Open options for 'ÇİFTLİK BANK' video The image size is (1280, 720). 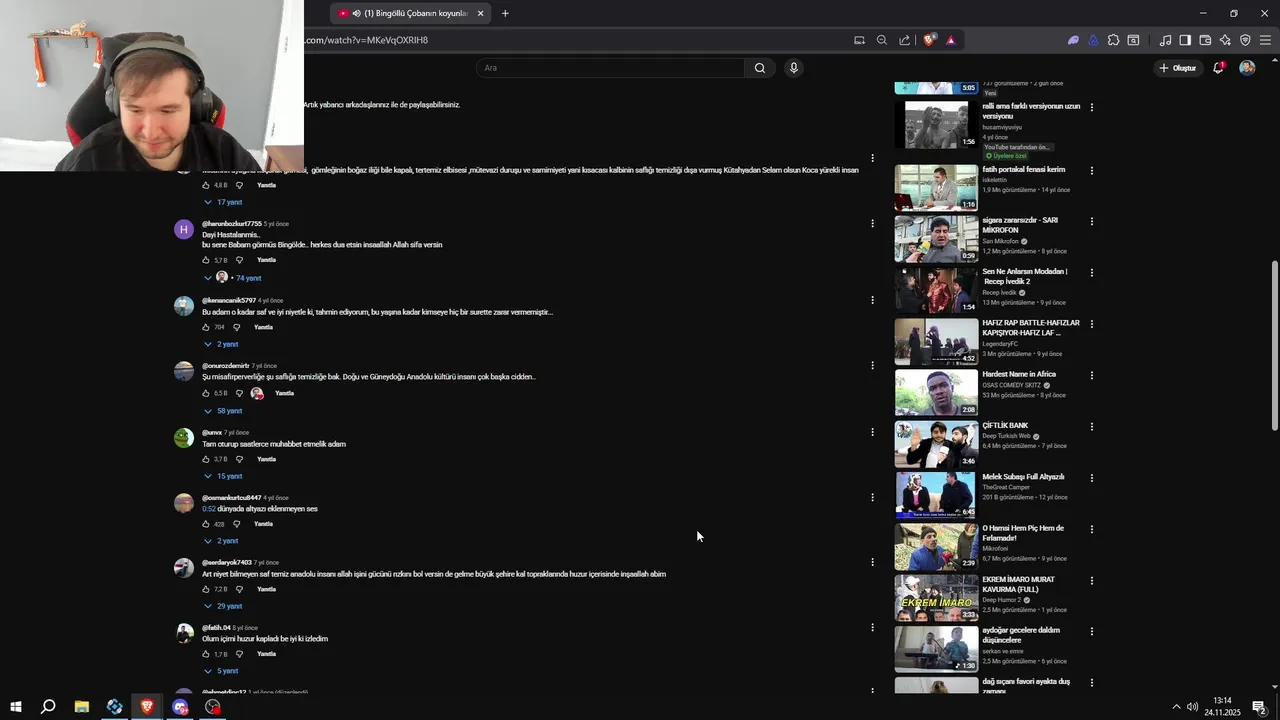(1091, 427)
